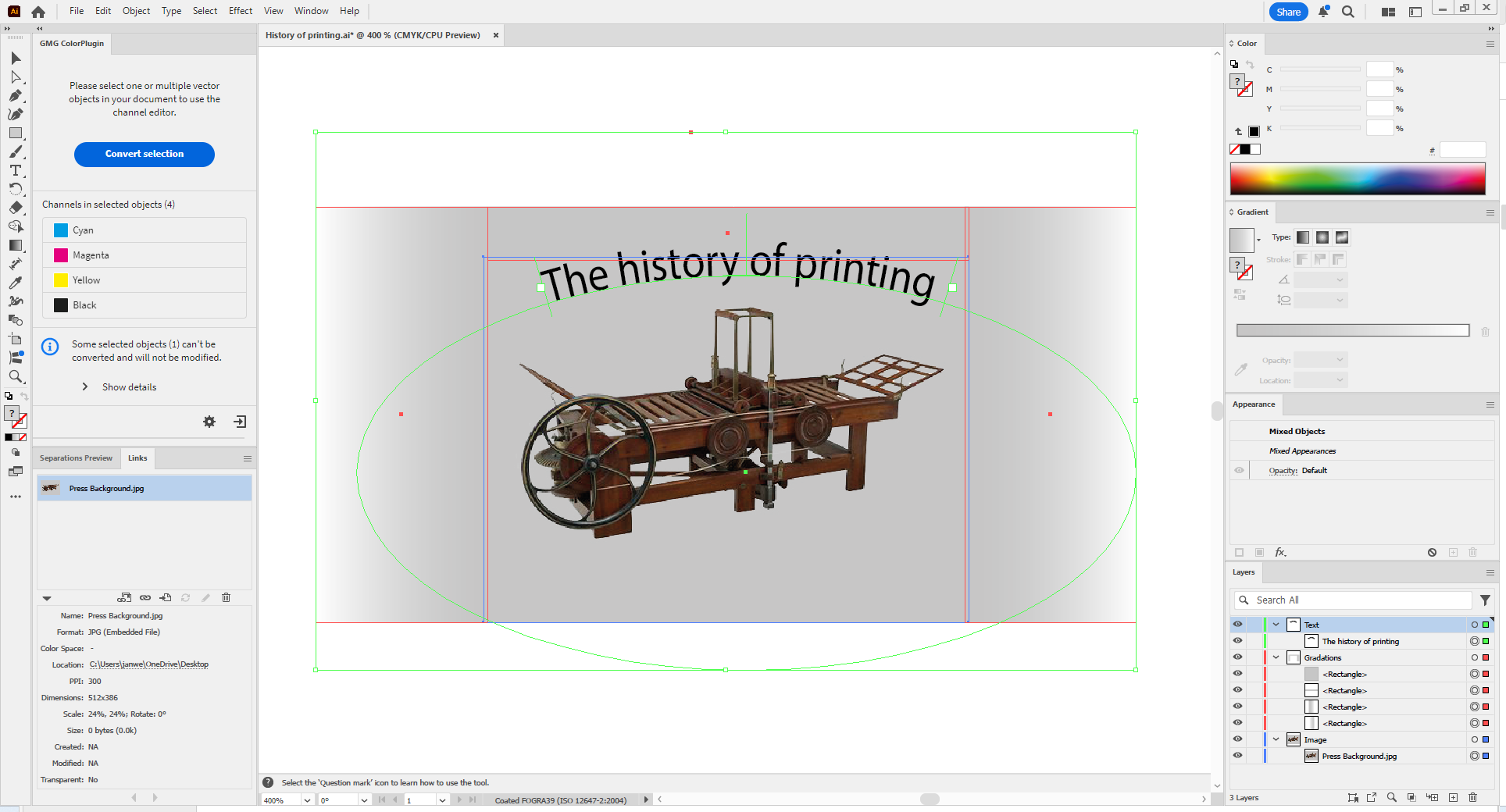Set gradient type to radial
Image resolution: width=1506 pixels, height=812 pixels.
click(x=1322, y=237)
